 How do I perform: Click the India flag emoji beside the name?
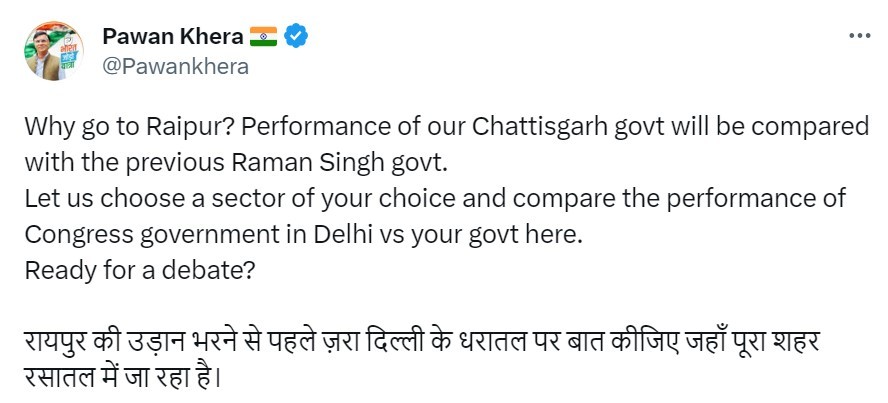click(x=263, y=37)
